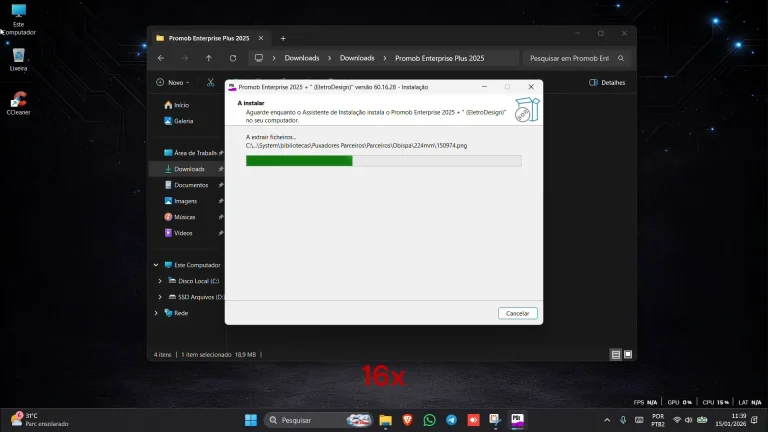Open Músicas in Explorer sidebar
The image size is (768, 432).
coord(180,217)
